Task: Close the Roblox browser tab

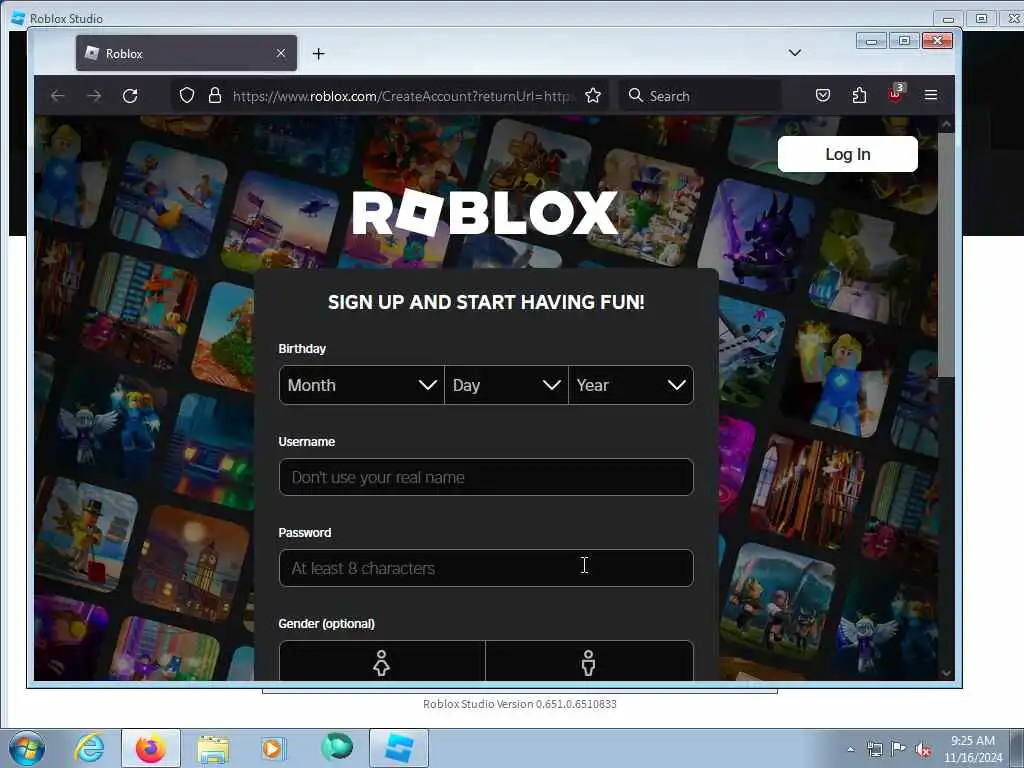Action: 281,53
